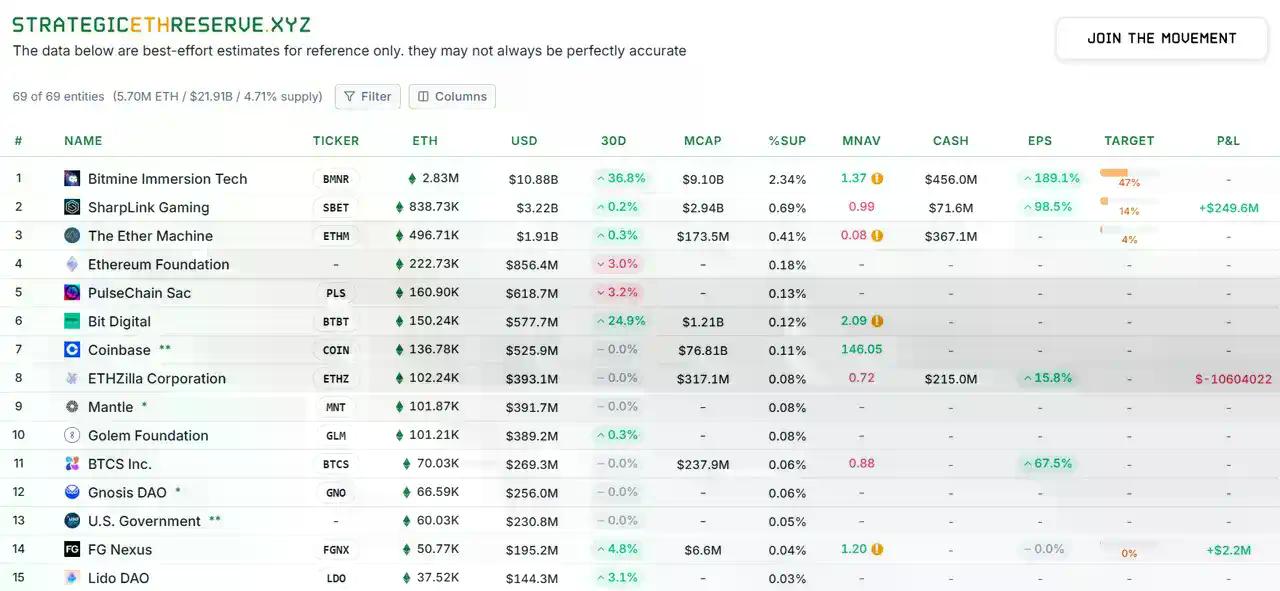The height and width of the screenshot is (591, 1280).
Task: Click the Coinbase logo icon
Action: pos(72,350)
